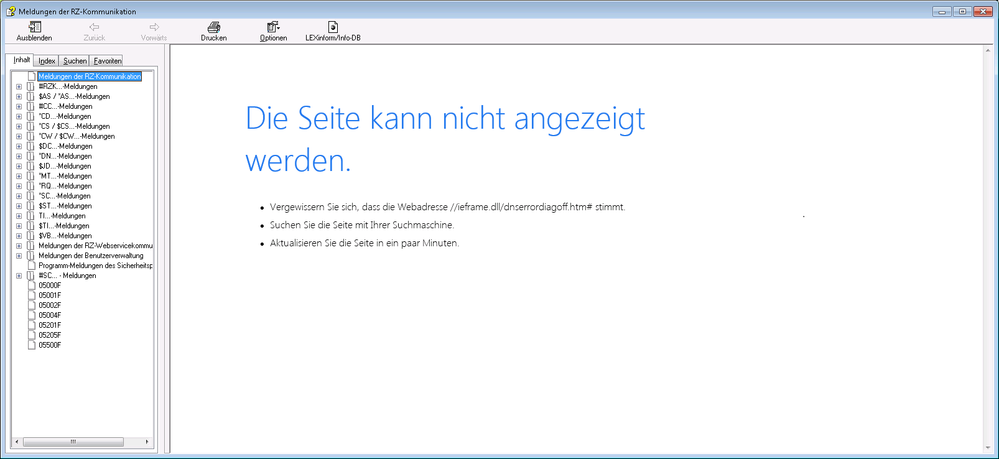
Task: Expand Meldungen der RZ-Webservicekommunikation node
Action: pyautogui.click(x=18, y=246)
